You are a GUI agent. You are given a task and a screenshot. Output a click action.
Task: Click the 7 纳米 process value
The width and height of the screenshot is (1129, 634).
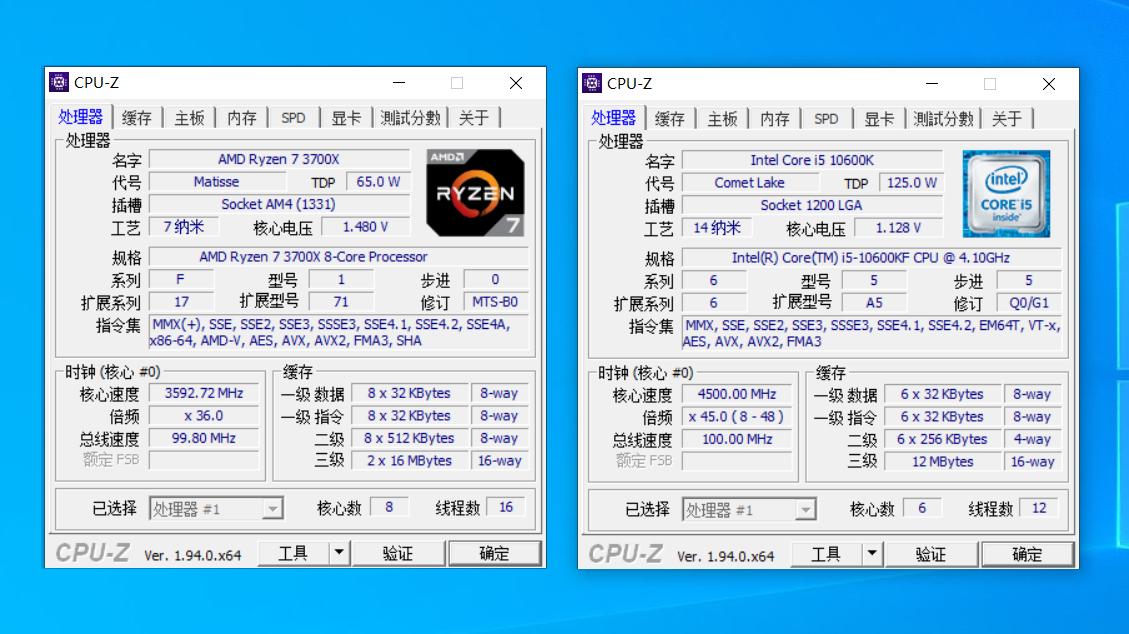point(184,227)
